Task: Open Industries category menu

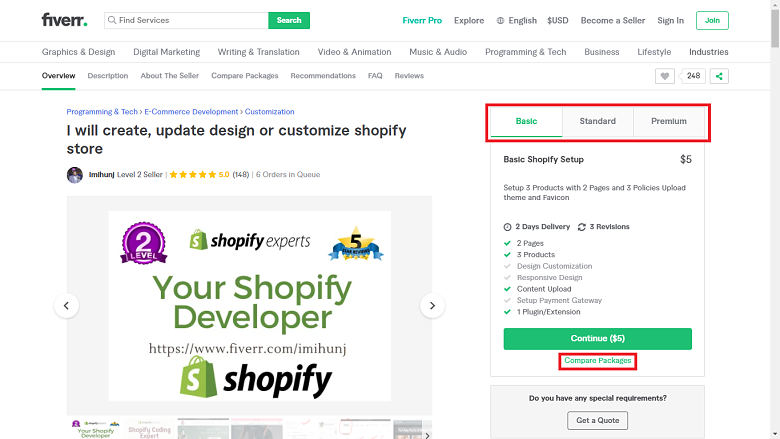Action: tap(709, 52)
